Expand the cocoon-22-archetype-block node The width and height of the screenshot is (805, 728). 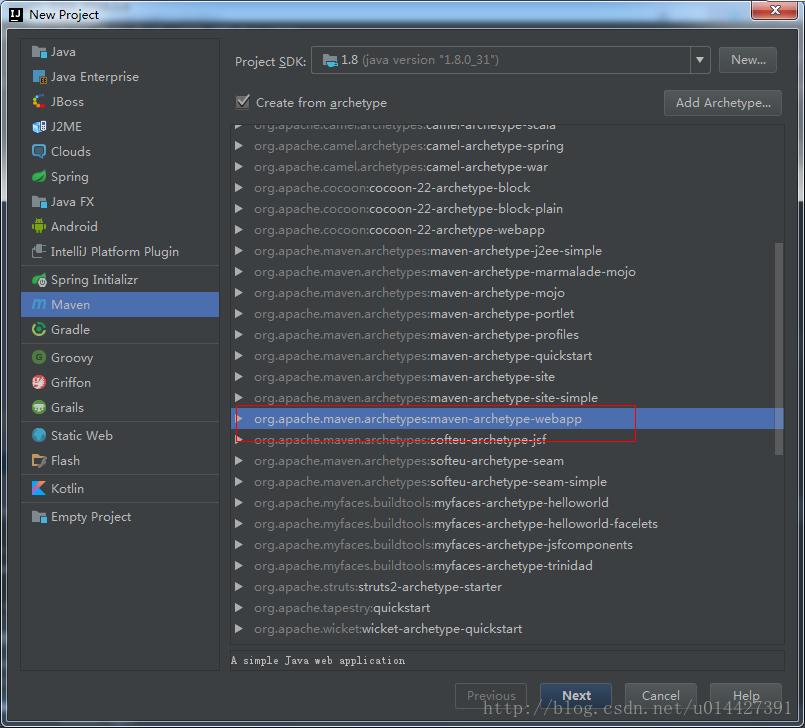pyautogui.click(x=239, y=187)
